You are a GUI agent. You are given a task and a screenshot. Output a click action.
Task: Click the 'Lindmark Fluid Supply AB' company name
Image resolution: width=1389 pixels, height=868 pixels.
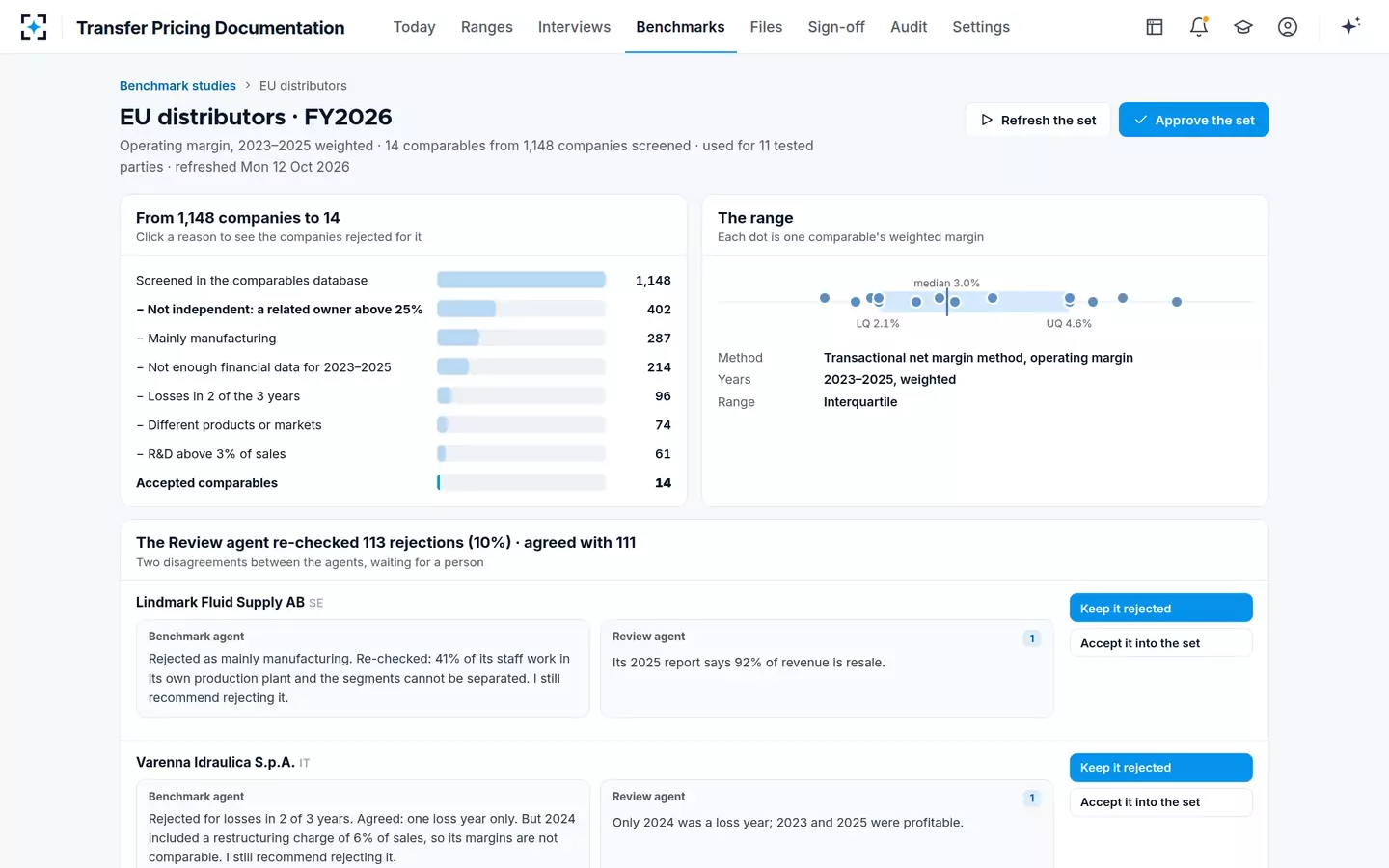pyautogui.click(x=220, y=602)
